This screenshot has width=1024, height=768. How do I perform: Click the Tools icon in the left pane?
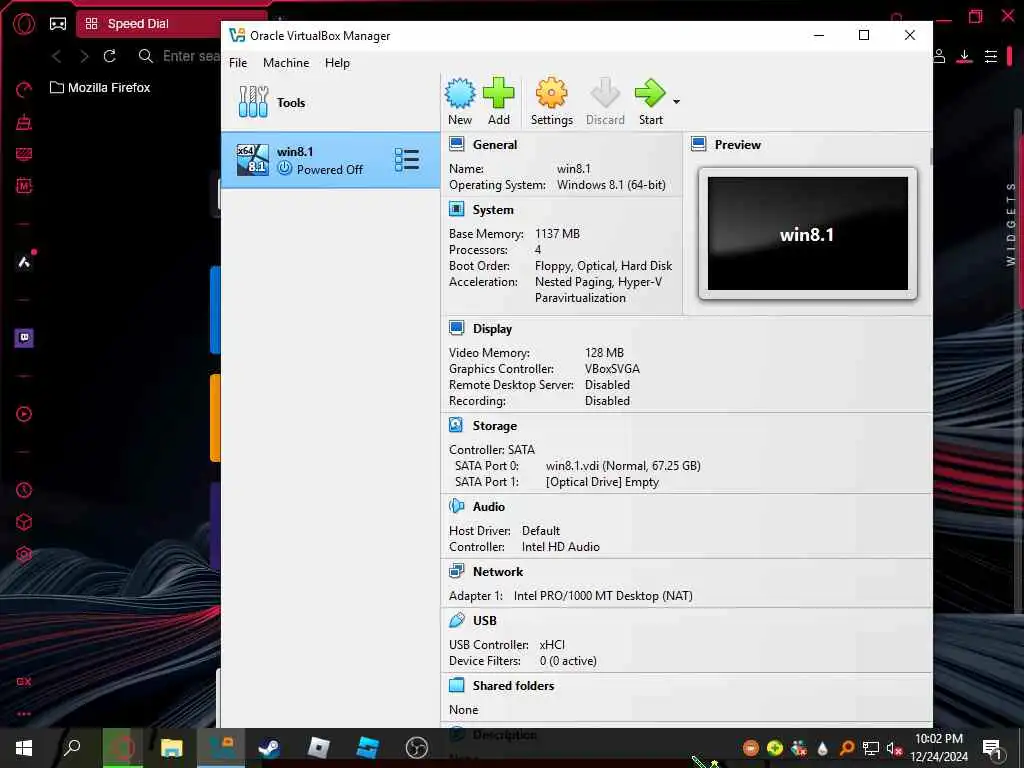253,102
